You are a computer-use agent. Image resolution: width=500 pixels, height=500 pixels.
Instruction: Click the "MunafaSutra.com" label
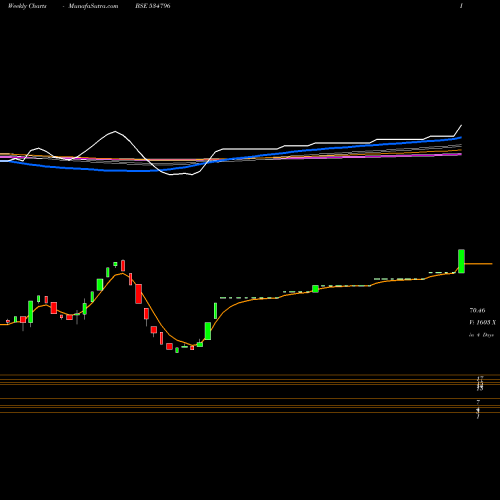93,6
